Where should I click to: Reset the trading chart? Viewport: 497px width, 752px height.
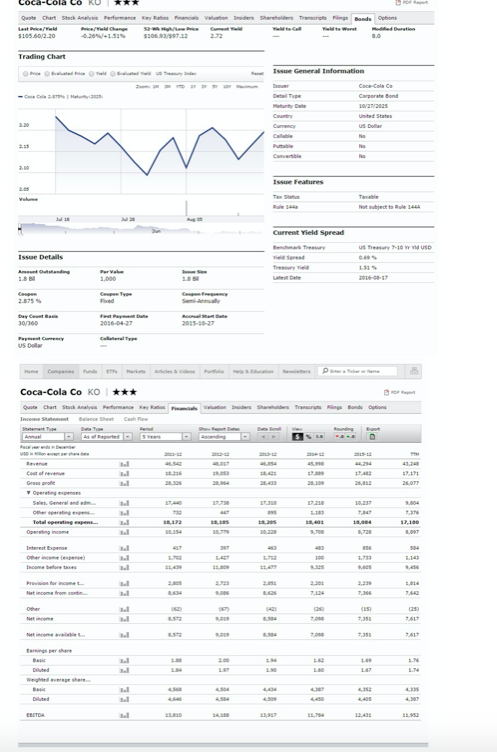(x=257, y=74)
